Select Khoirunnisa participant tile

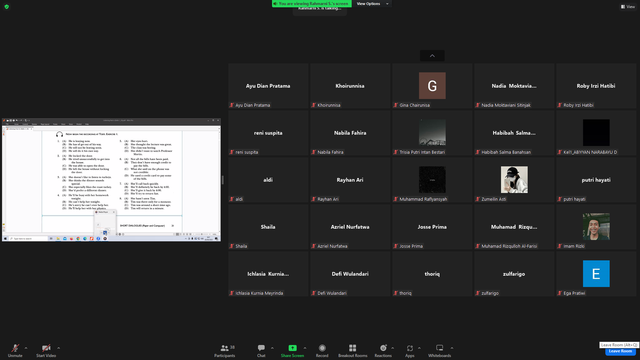point(350,86)
